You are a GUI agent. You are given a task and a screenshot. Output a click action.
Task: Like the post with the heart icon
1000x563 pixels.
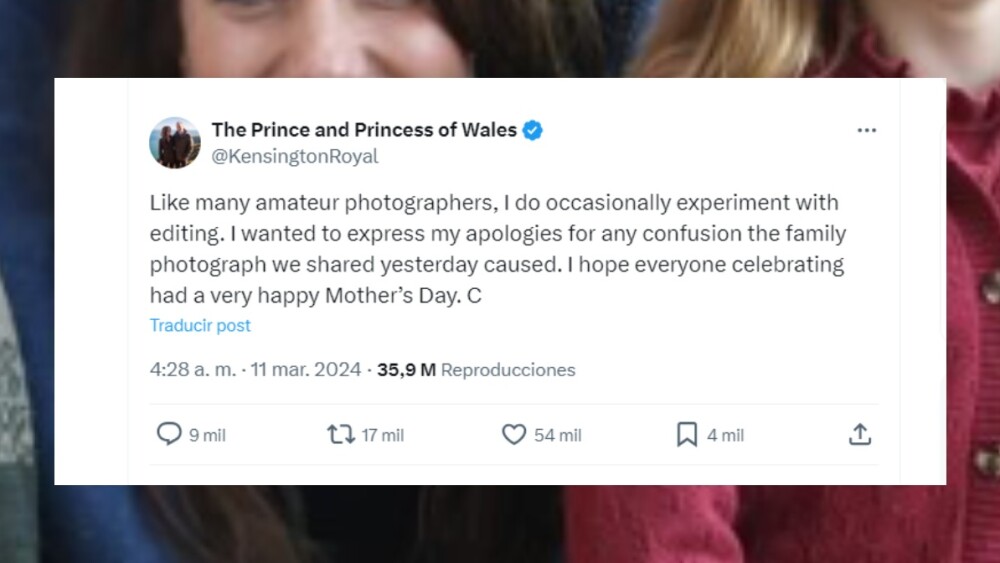(514, 434)
